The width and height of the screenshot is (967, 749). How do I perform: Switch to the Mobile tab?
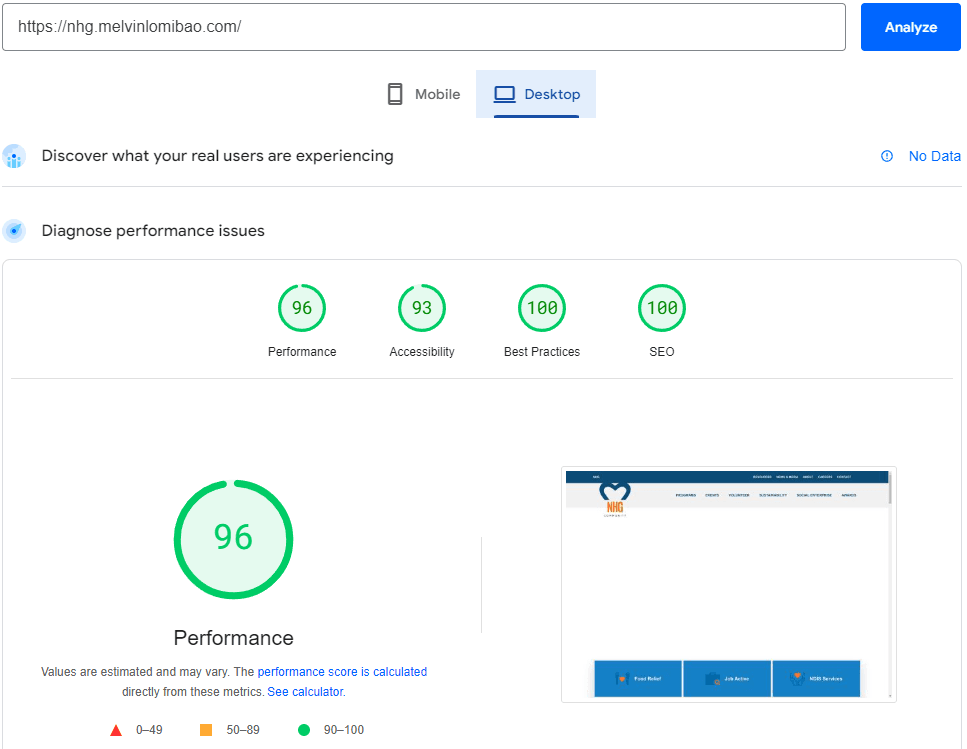(423, 93)
